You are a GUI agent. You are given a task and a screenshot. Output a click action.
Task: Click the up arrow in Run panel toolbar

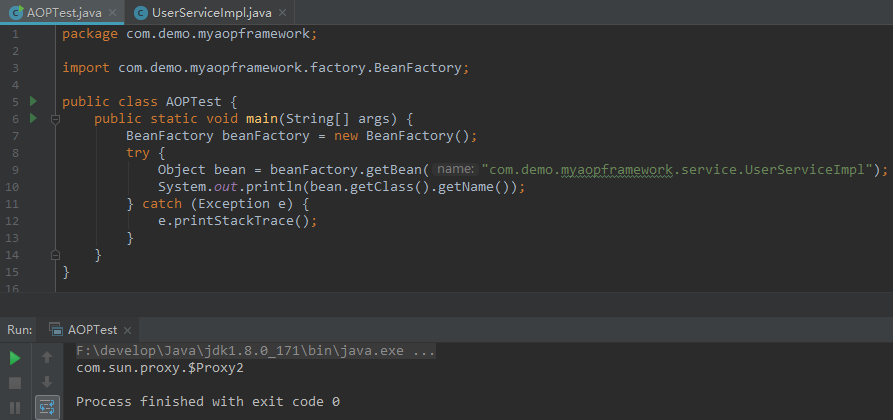[x=47, y=357]
